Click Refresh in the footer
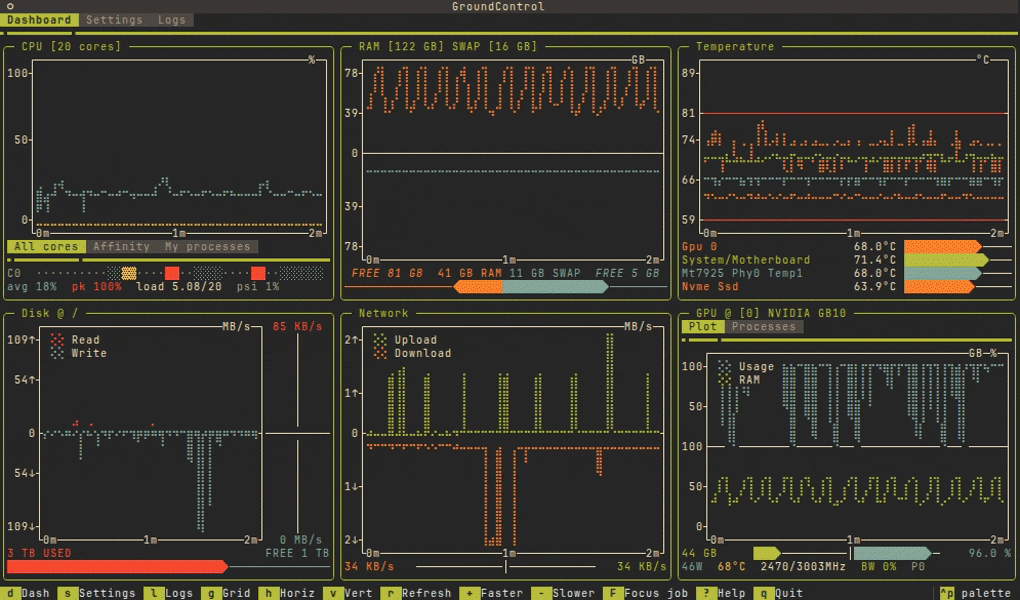1020x600 pixels. tap(415, 593)
